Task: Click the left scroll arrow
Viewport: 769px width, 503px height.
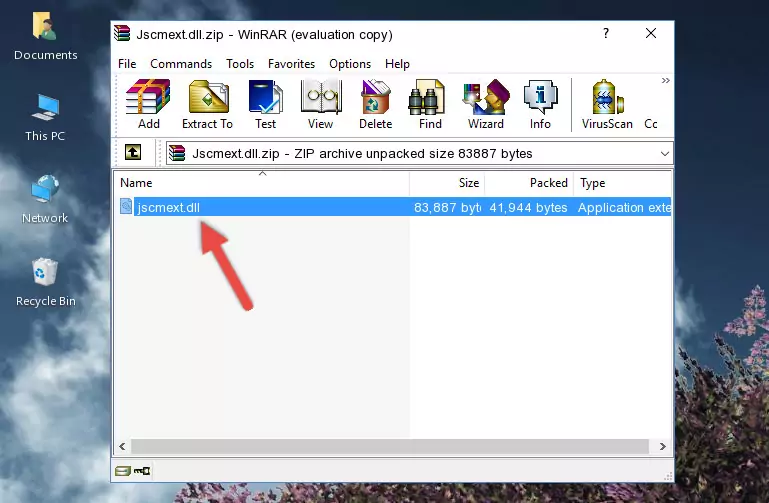Action: click(122, 446)
